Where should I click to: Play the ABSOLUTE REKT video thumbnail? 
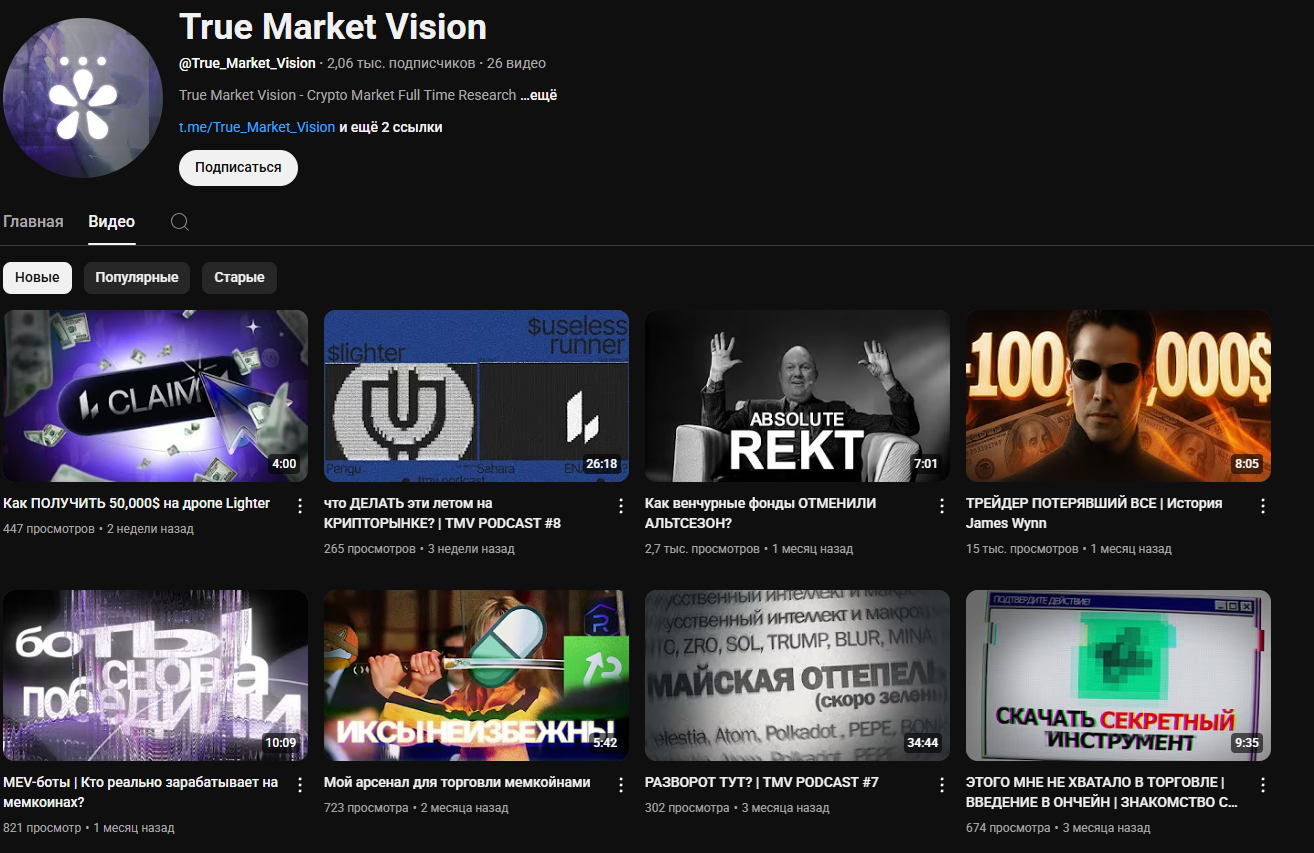click(x=797, y=395)
